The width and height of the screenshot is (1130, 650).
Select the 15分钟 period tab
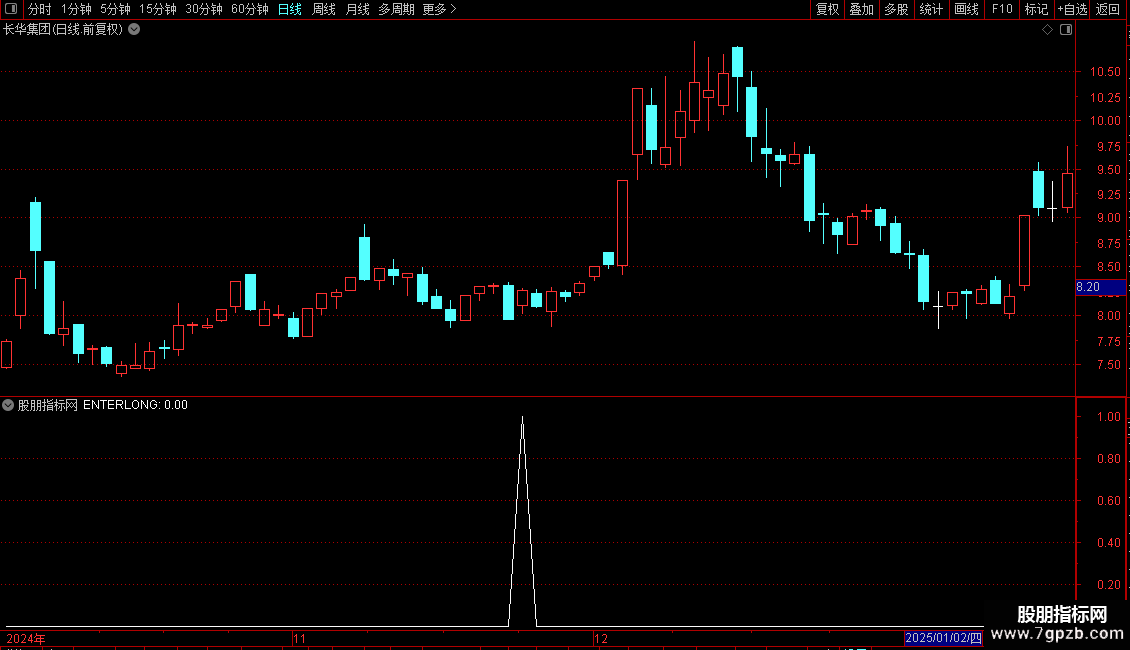[158, 9]
